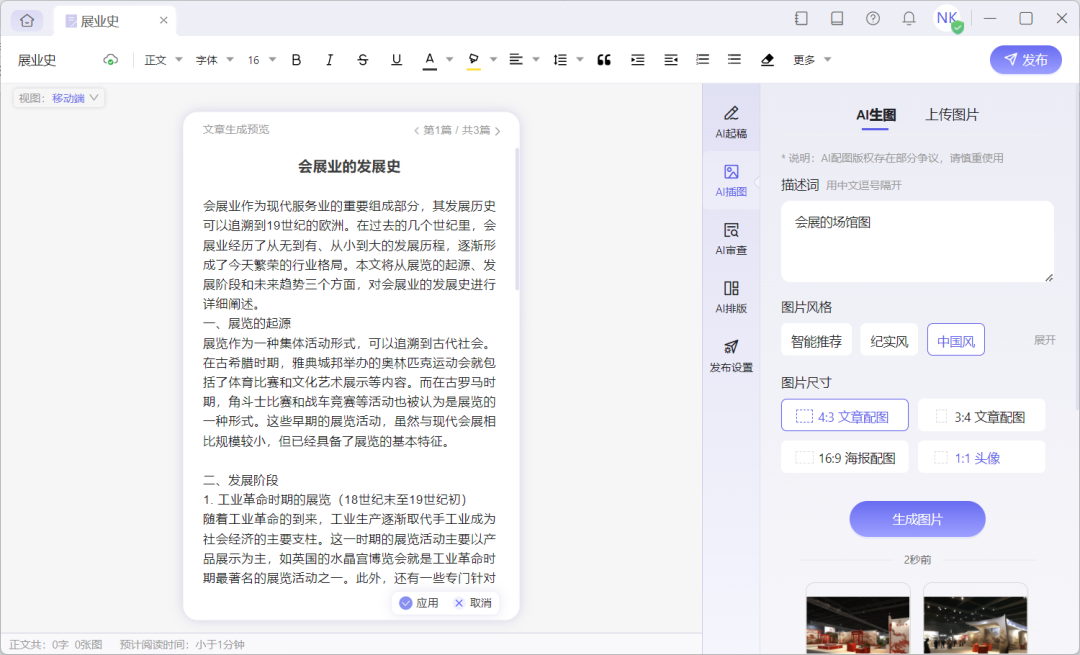Close the 展业史 document tab
This screenshot has width=1080, height=655.
(x=163, y=21)
